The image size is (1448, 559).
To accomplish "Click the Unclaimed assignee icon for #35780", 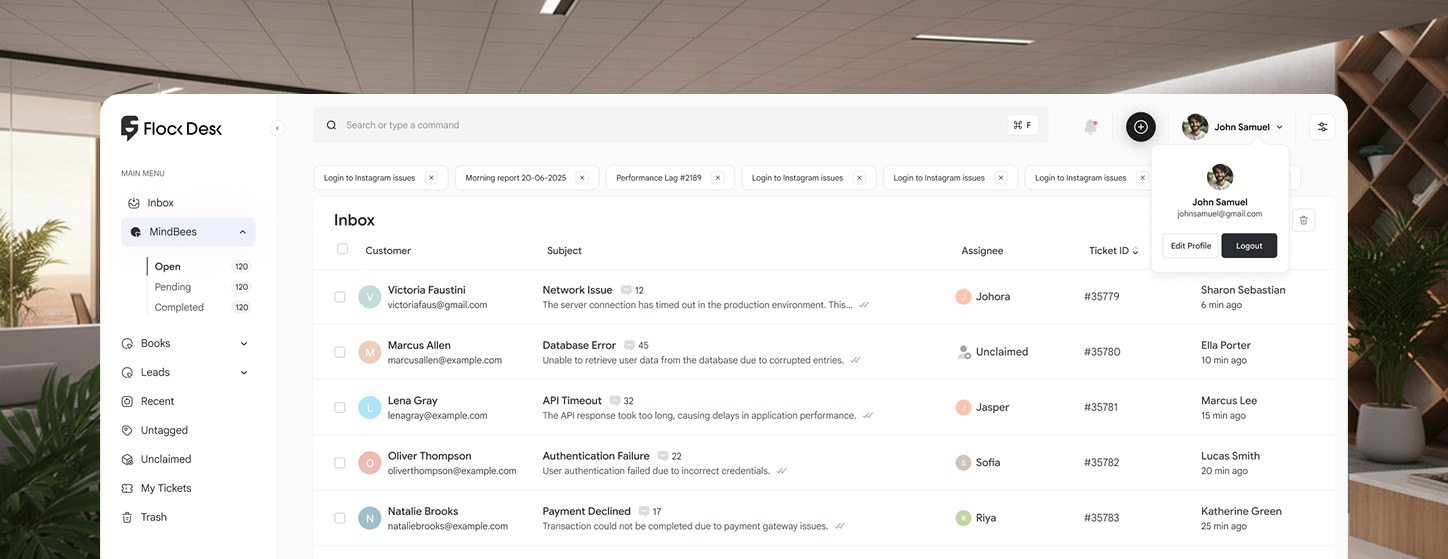I will pyautogui.click(x=964, y=352).
